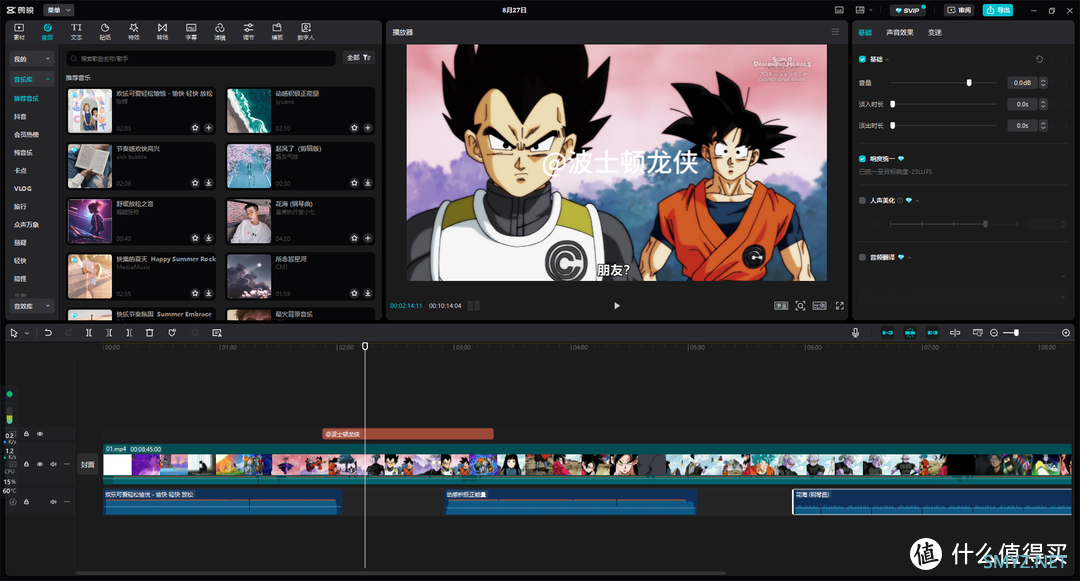Viewport: 1080px width, 581px height.
Task: Open the 特效 effects panel
Action: (x=134, y=32)
